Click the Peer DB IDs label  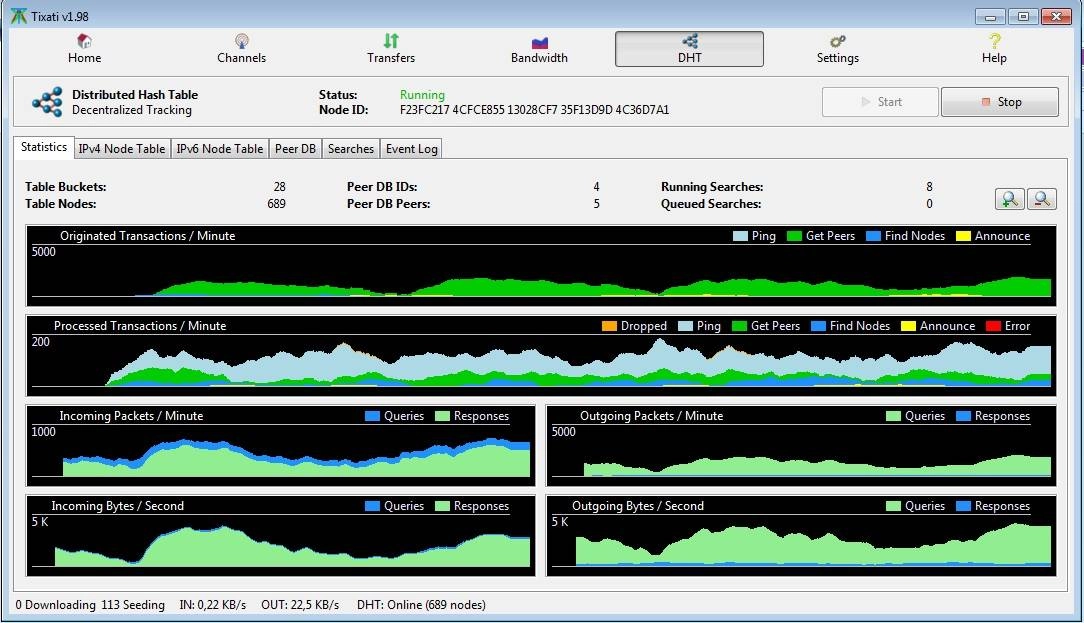[x=382, y=187]
